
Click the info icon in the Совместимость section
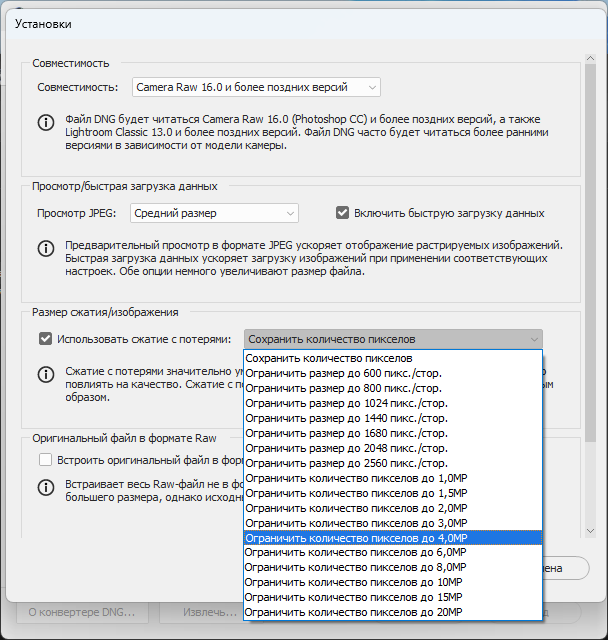tap(46, 122)
